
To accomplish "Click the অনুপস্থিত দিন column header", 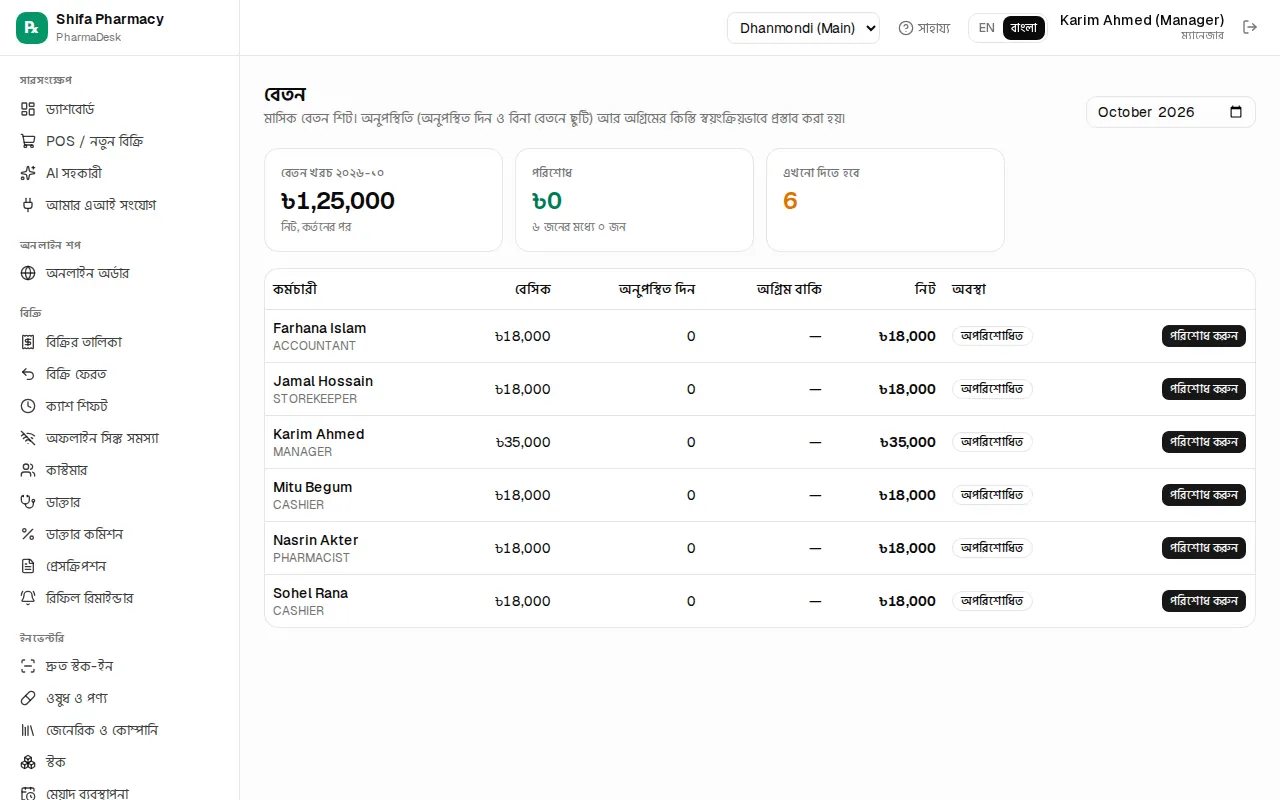I will tap(657, 289).
